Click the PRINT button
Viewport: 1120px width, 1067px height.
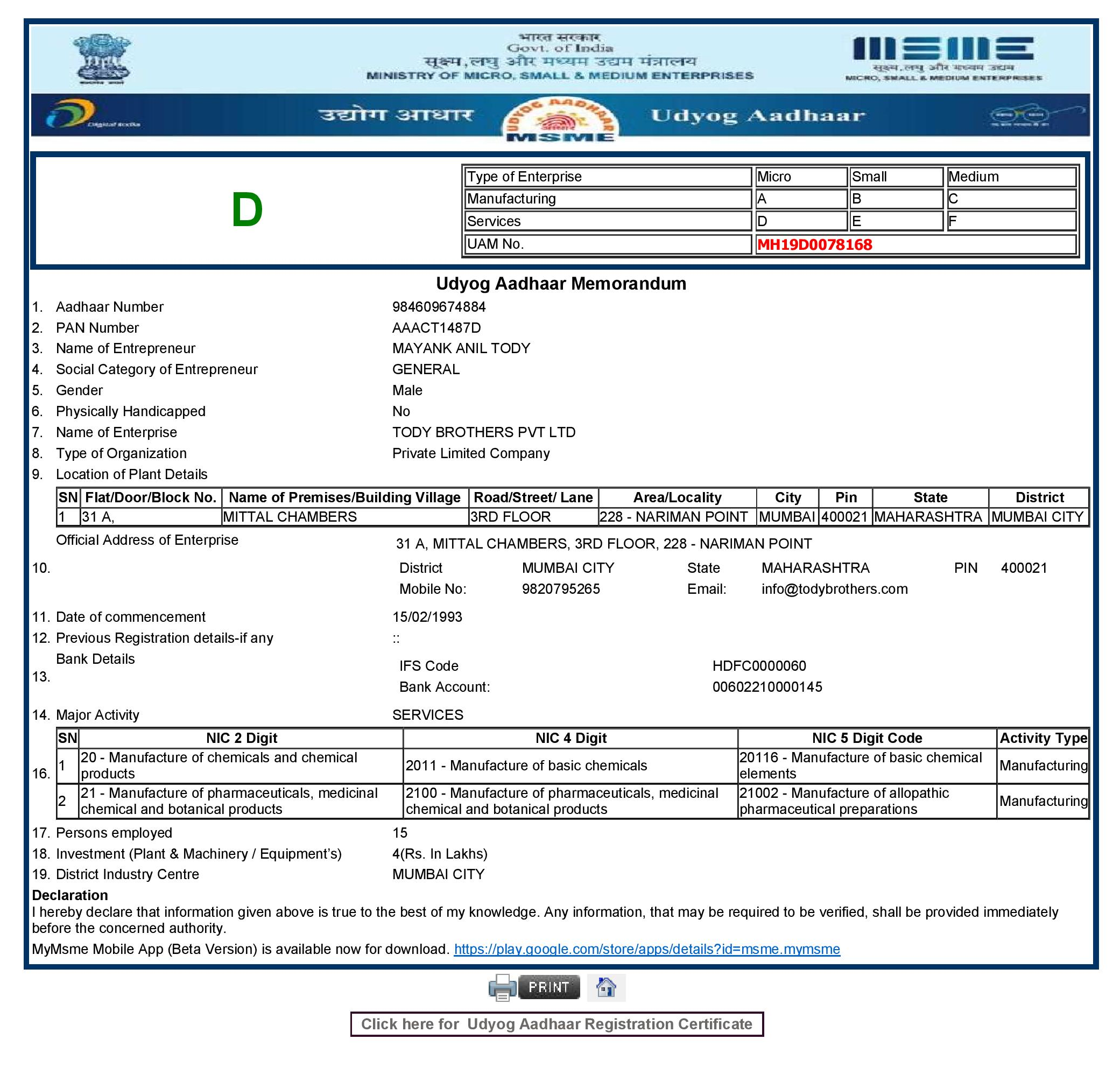tap(548, 987)
